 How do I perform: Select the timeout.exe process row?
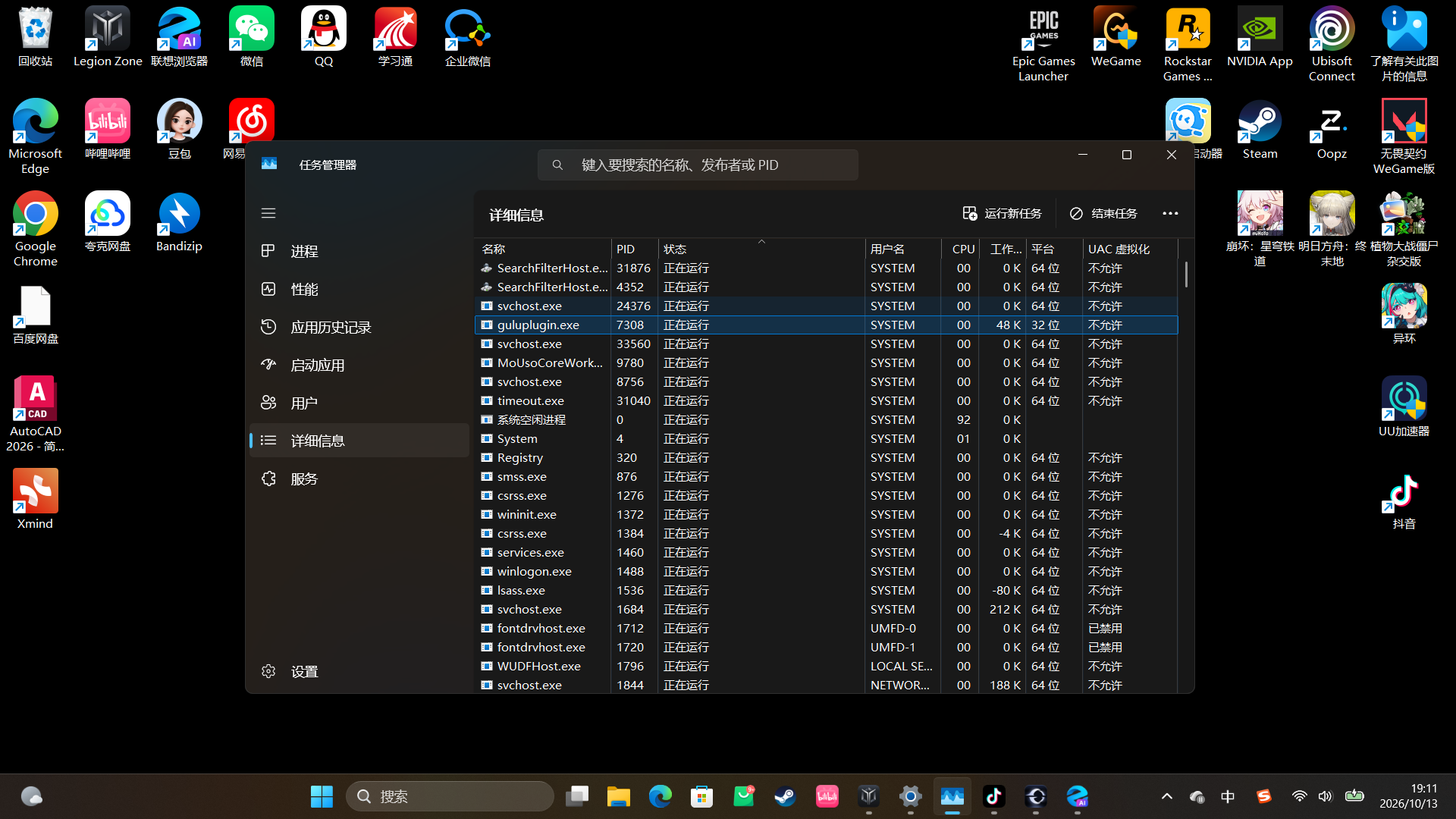point(826,400)
